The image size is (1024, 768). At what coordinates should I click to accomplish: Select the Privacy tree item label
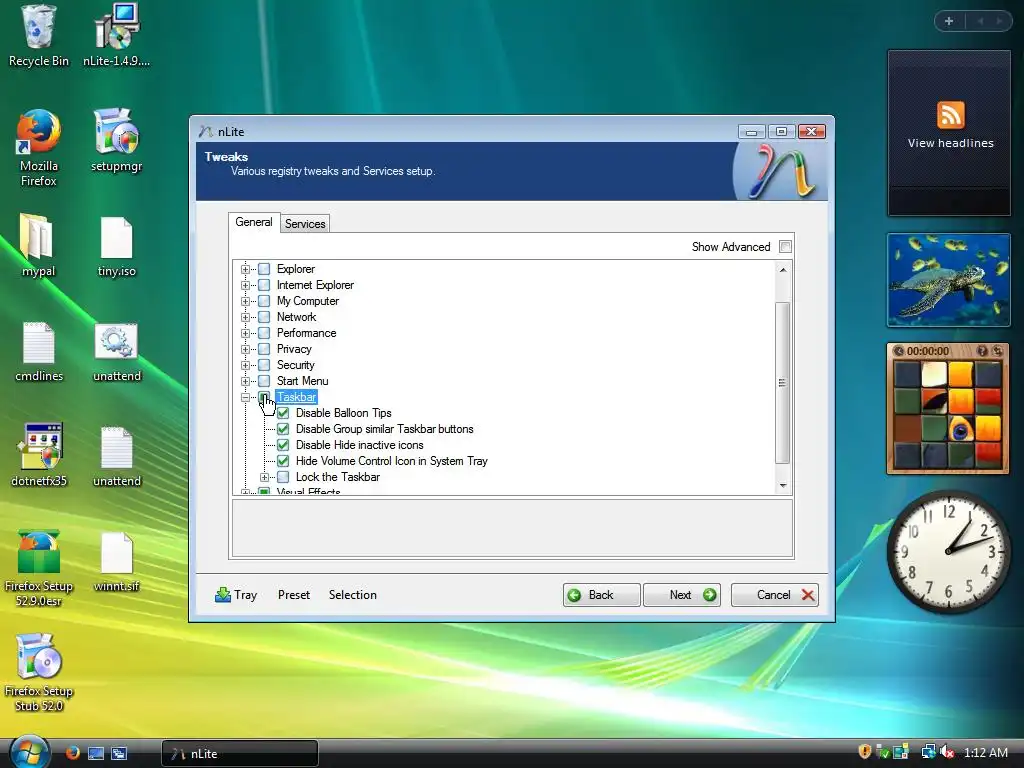click(x=294, y=349)
